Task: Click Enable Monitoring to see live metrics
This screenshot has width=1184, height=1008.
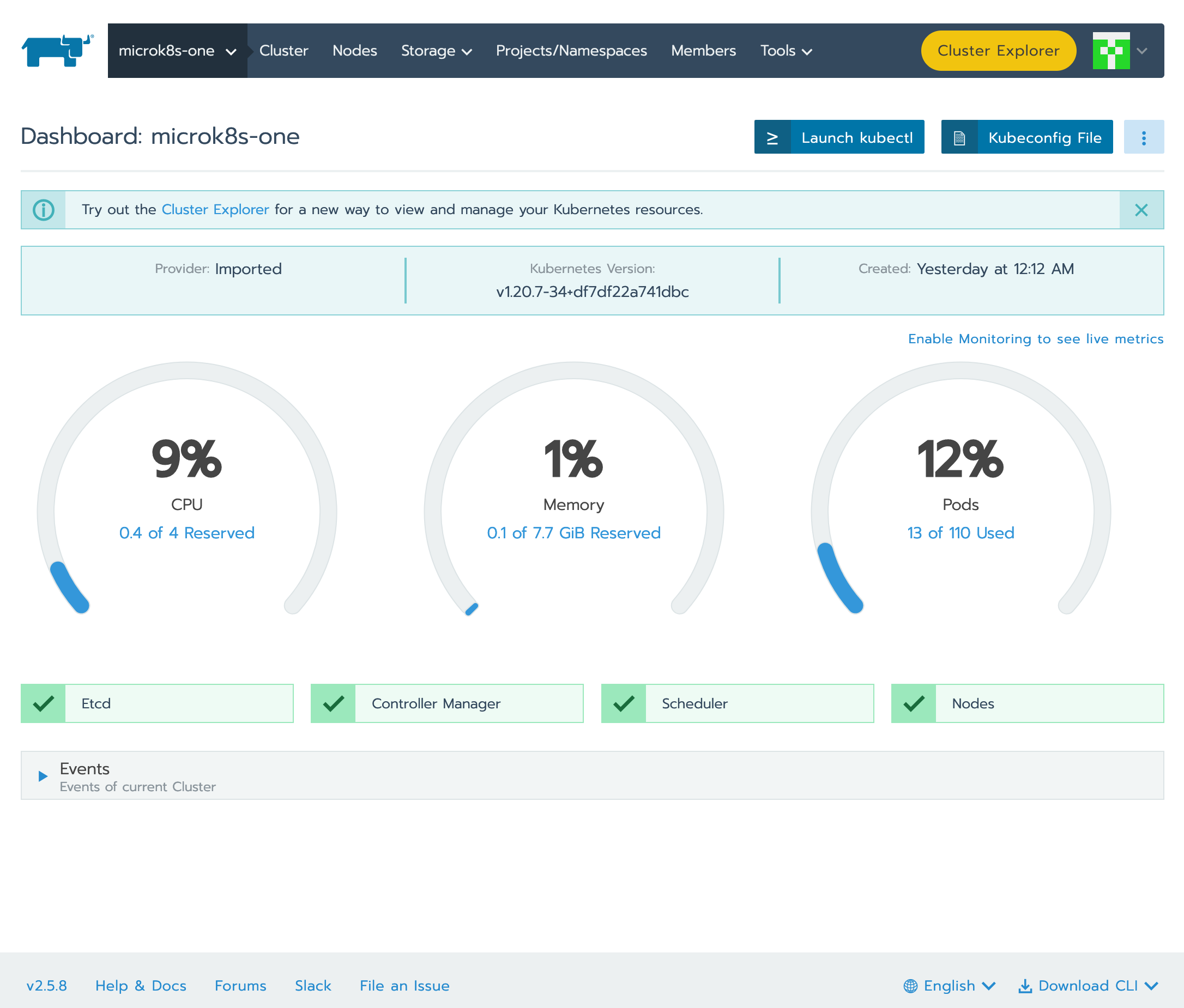Action: pos(1035,339)
